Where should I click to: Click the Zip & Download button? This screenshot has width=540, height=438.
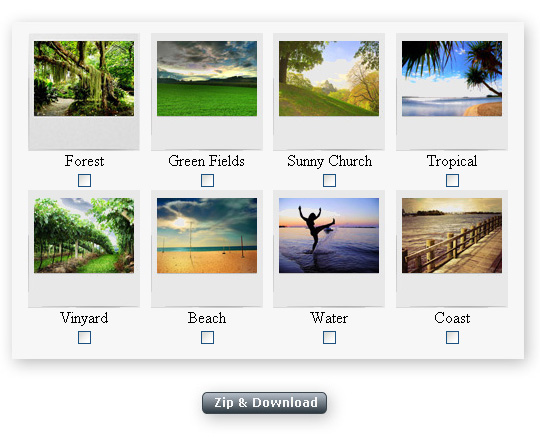(264, 403)
